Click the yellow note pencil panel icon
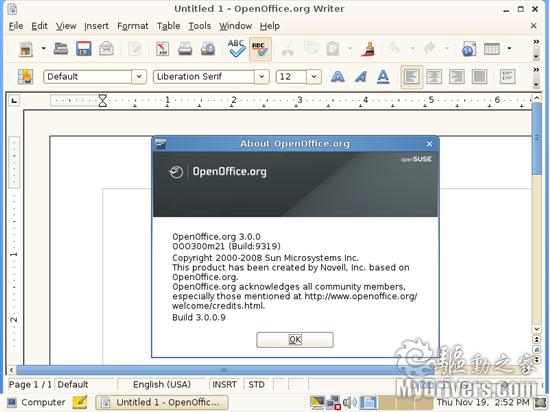Viewport: 550px width, 412px height. [80, 402]
